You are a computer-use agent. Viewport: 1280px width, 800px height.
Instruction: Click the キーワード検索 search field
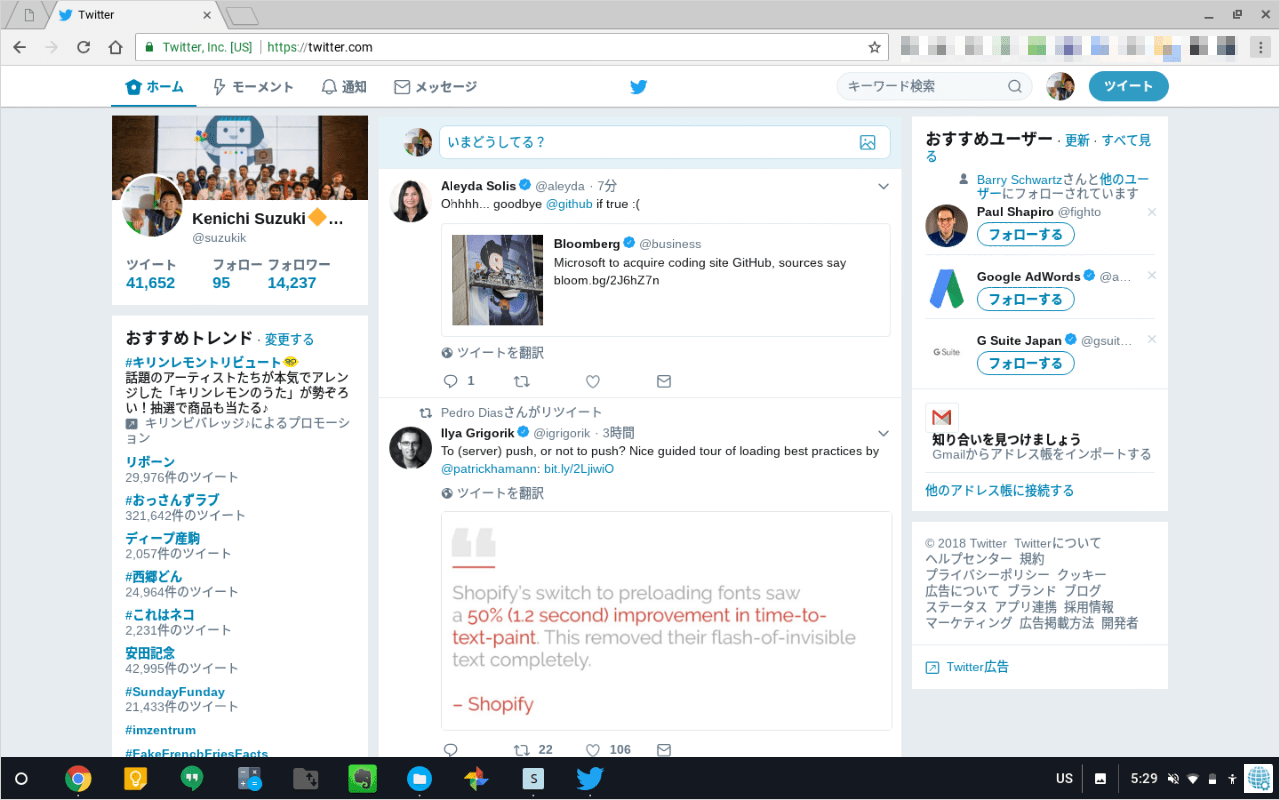[x=934, y=86]
